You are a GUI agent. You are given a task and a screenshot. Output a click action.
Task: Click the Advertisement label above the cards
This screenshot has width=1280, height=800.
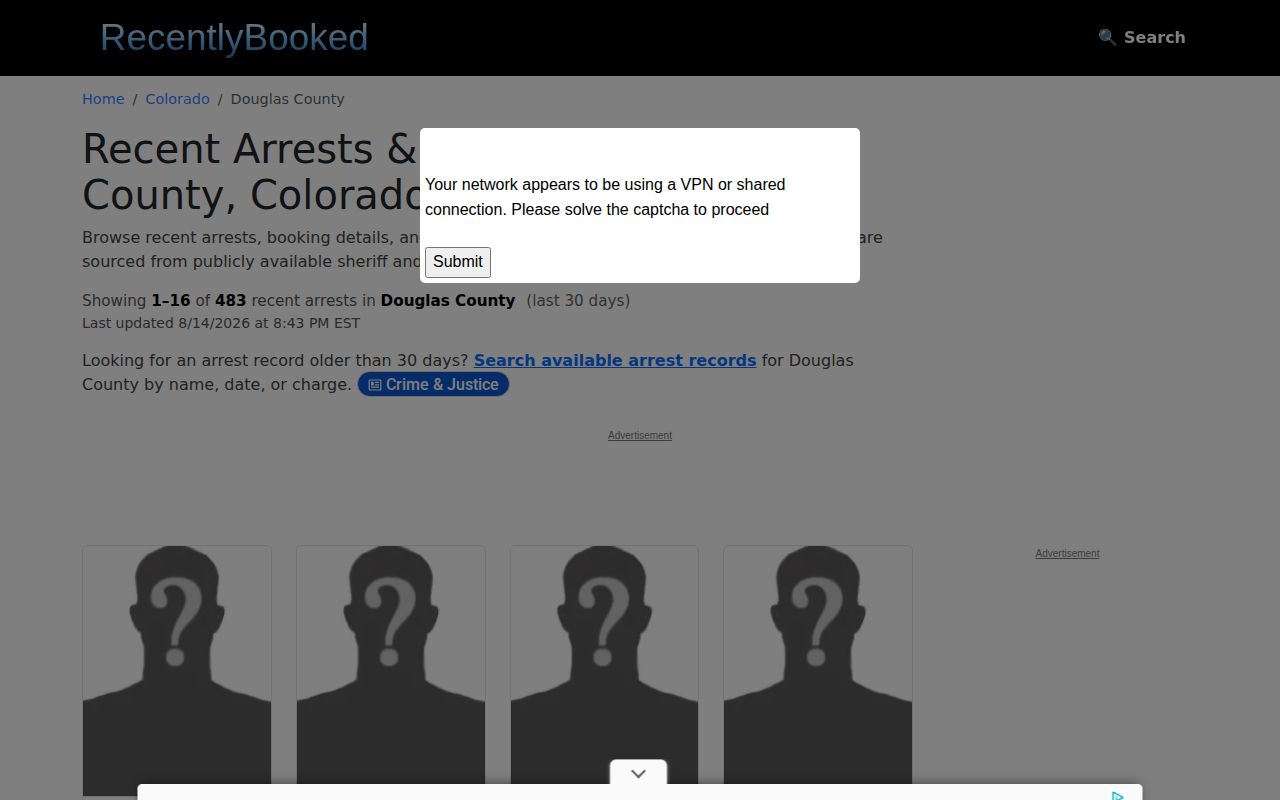640,435
